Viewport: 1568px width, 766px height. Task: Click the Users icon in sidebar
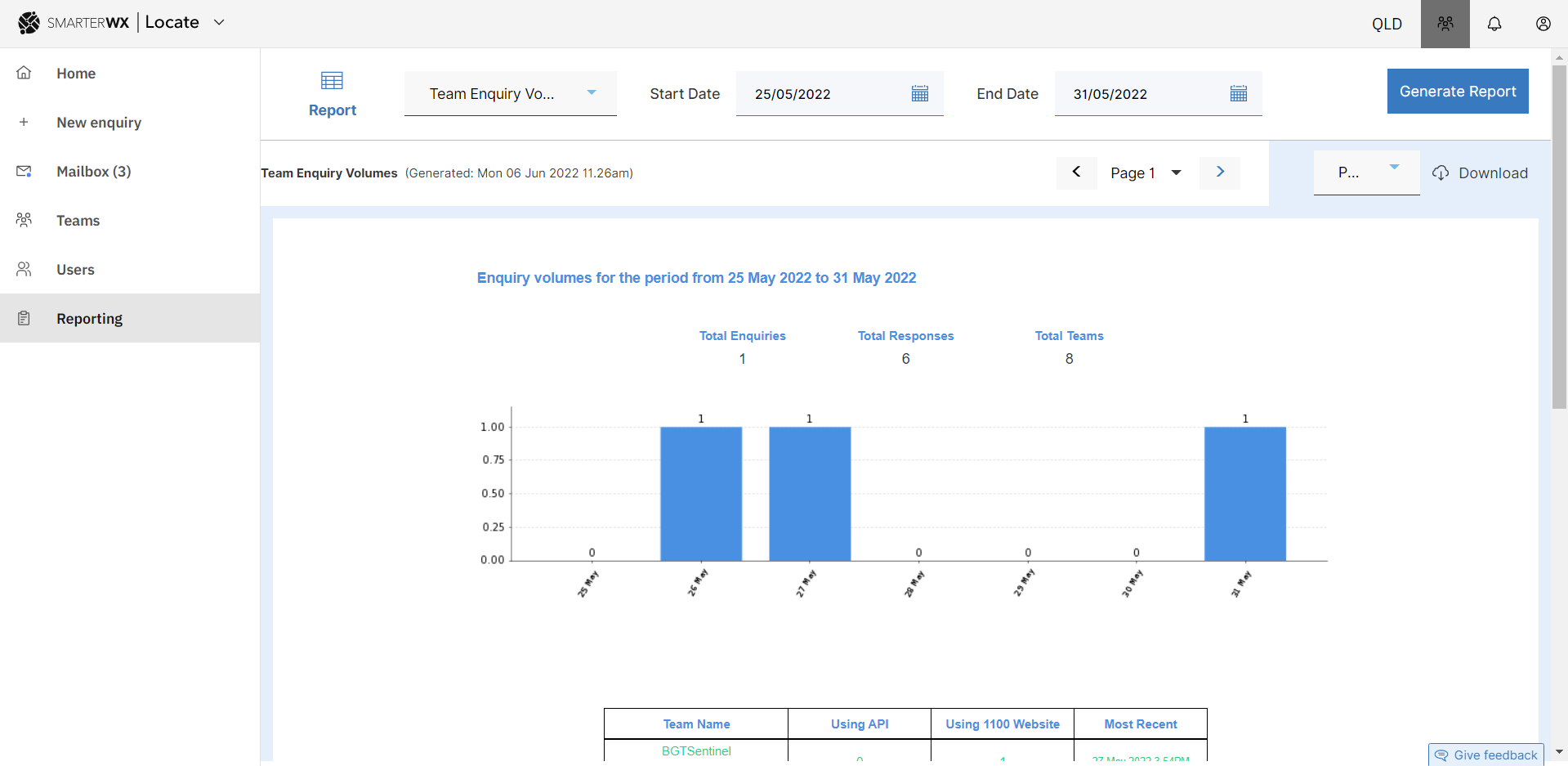(24, 269)
